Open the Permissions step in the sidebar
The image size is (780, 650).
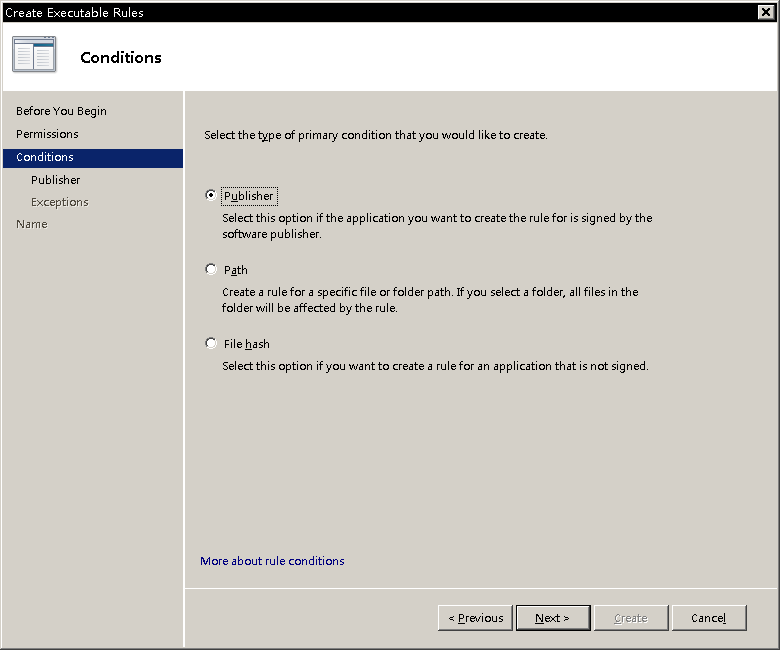click(x=47, y=134)
